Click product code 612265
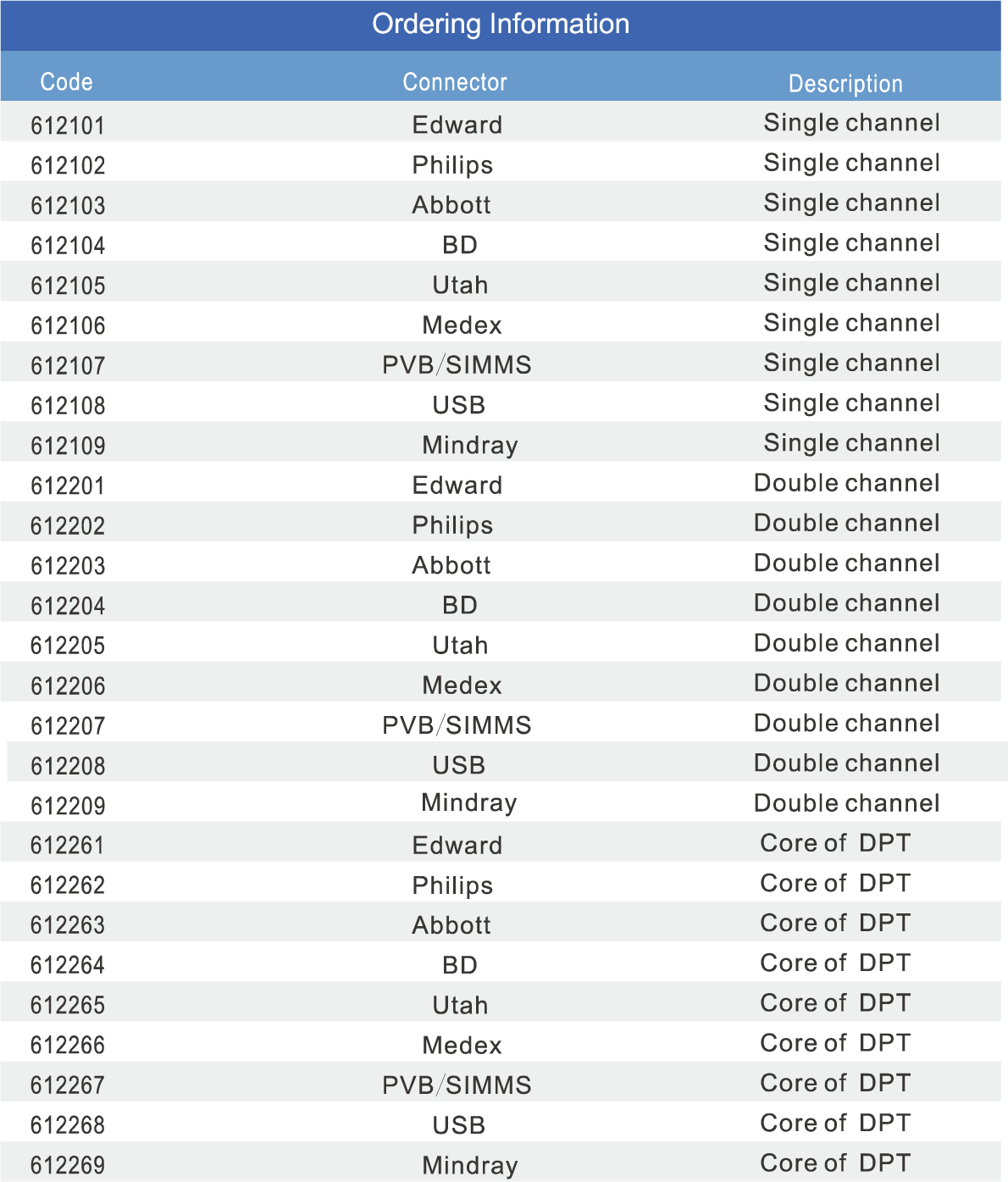 68,1006
